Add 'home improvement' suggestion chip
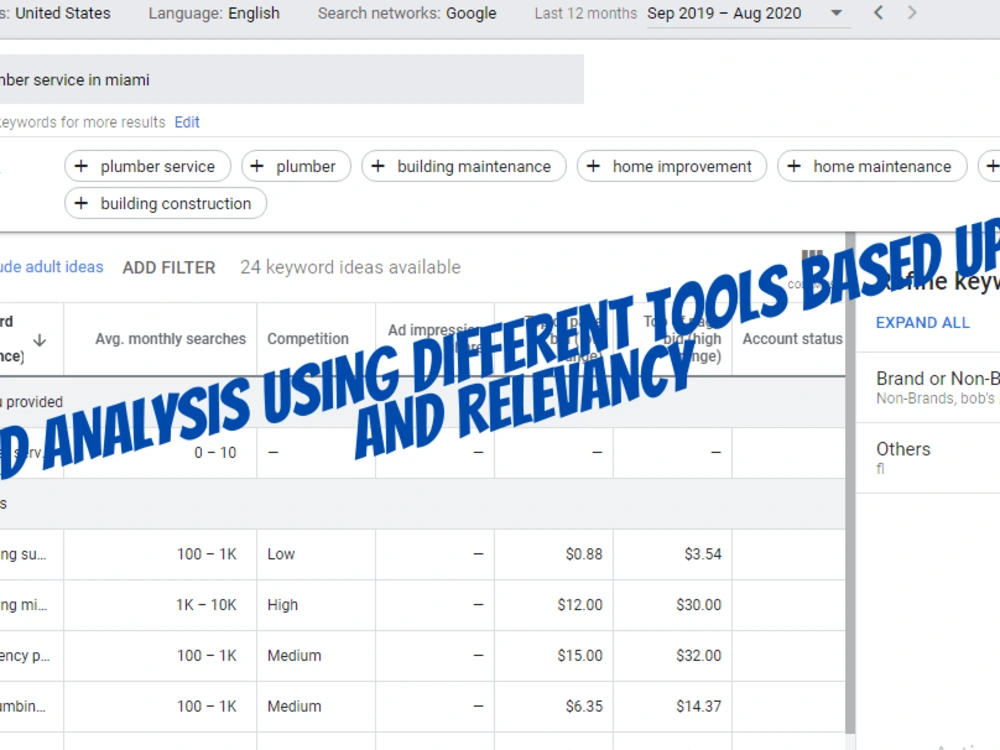The width and height of the screenshot is (1000, 750). point(672,166)
